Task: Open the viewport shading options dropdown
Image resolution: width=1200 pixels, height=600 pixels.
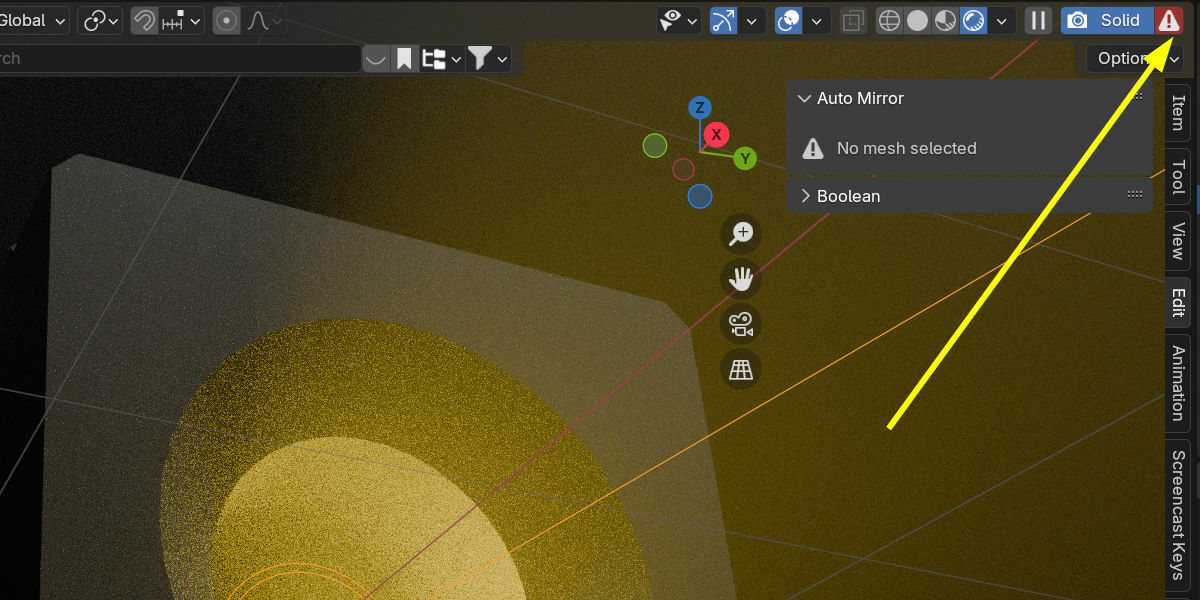Action: pos(1001,20)
